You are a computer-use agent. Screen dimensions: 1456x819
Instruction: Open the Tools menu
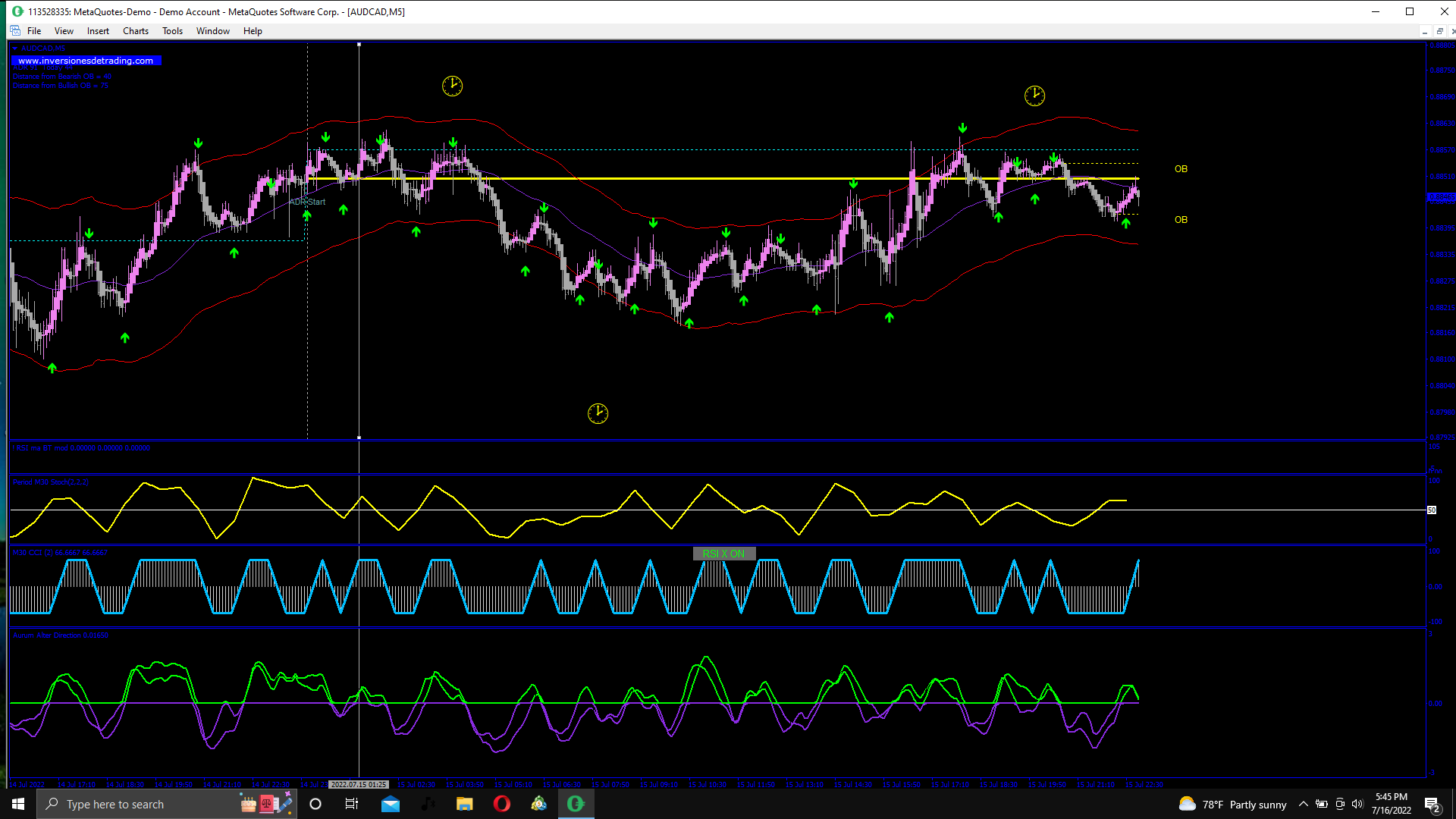point(172,31)
